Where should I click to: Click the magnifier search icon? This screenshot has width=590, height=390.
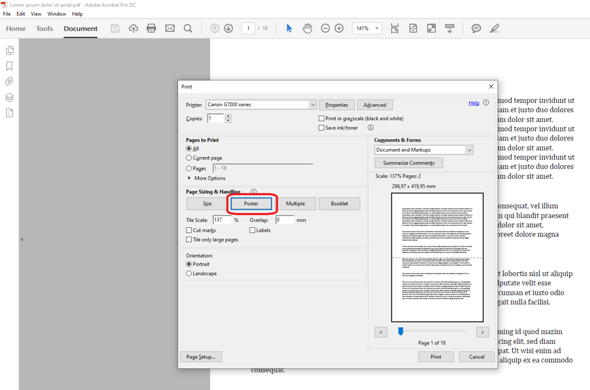pos(188,28)
